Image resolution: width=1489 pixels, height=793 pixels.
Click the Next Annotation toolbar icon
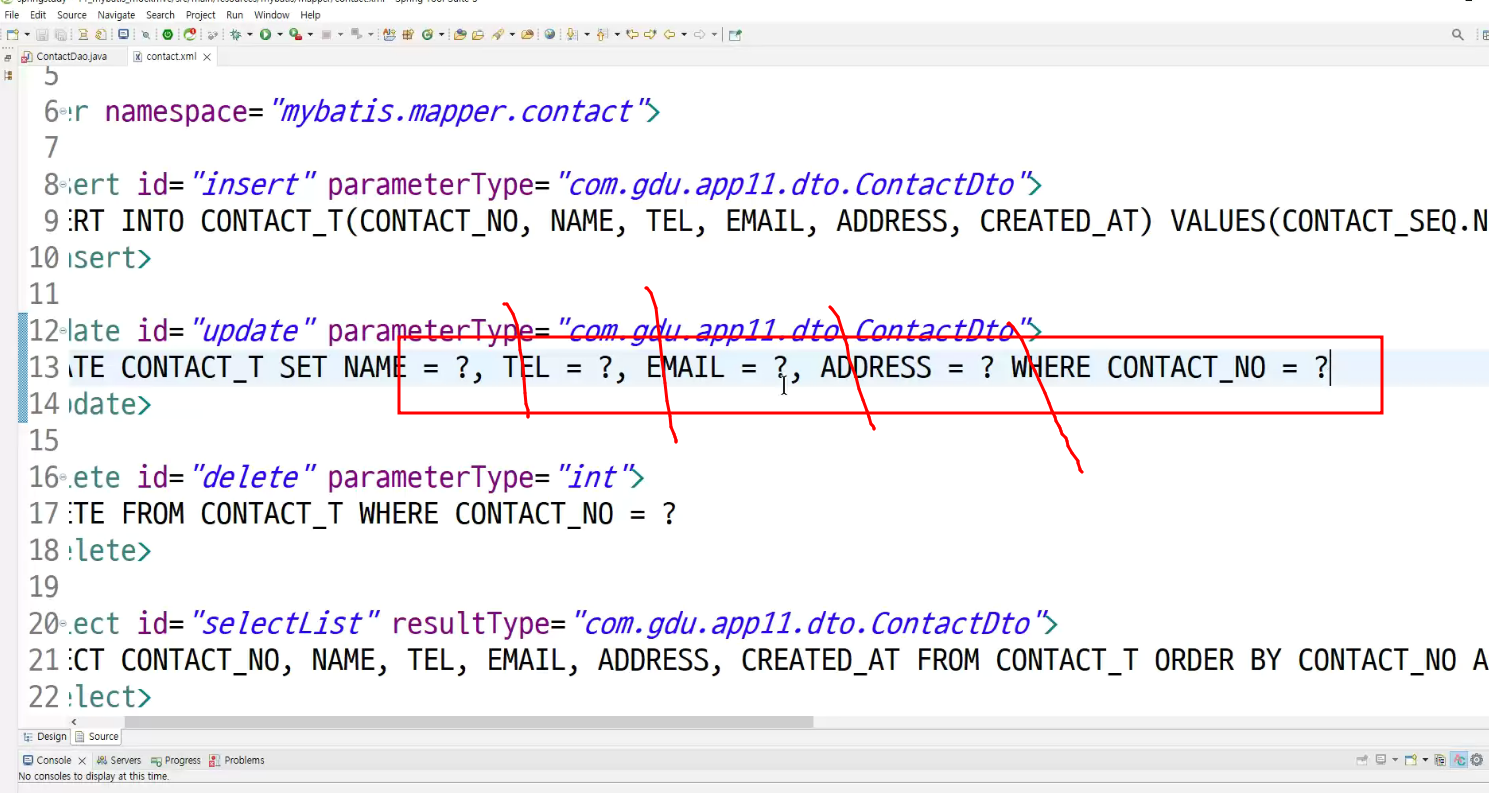click(571, 34)
